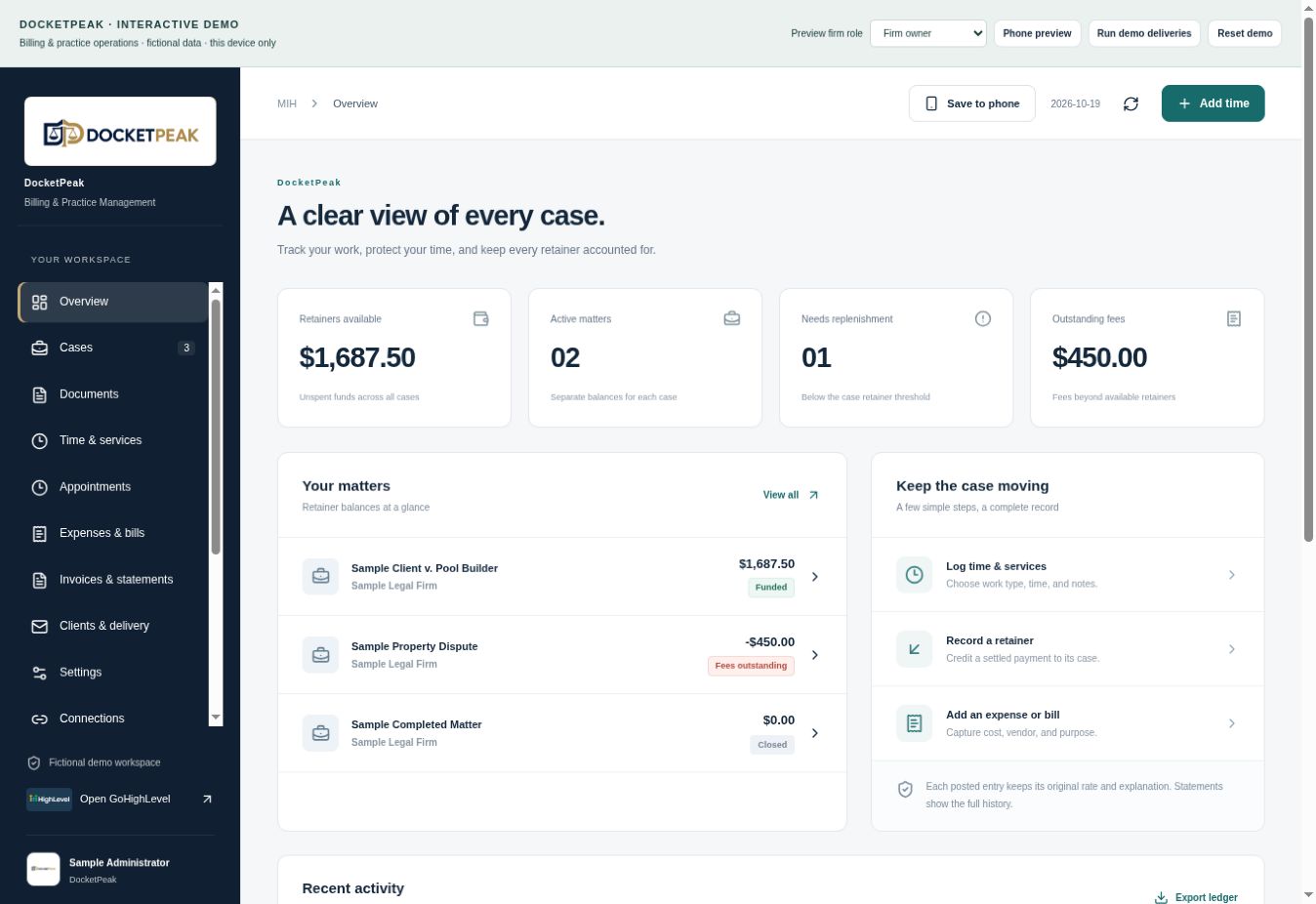The width and height of the screenshot is (1316, 904).
Task: Open Record a retainer via its chevron
Action: 1232,649
